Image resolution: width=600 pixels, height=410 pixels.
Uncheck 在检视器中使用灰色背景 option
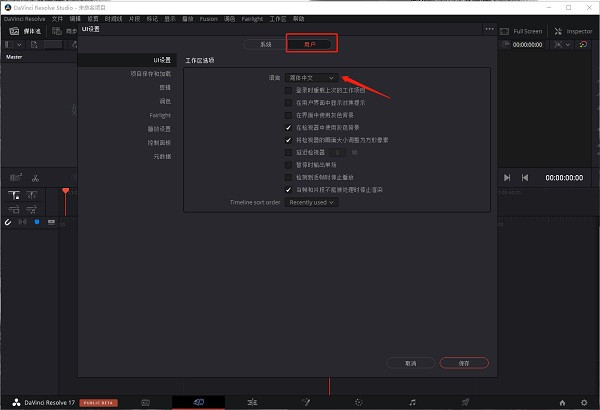289,127
